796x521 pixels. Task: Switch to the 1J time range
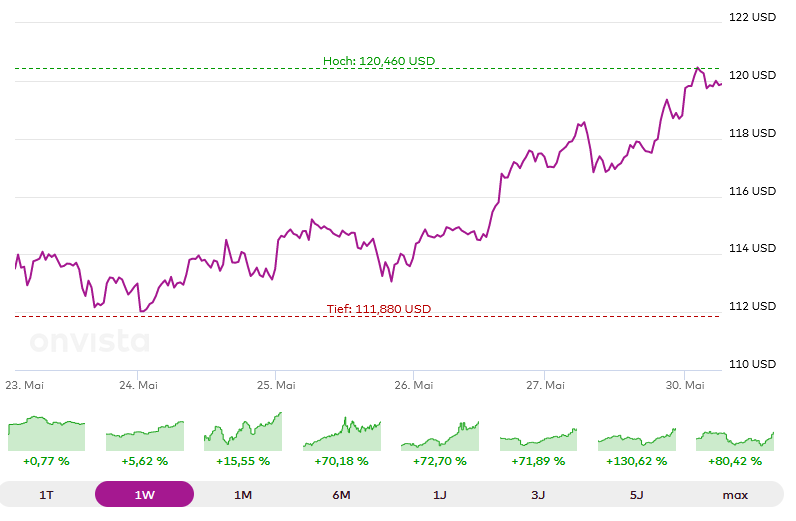point(440,494)
